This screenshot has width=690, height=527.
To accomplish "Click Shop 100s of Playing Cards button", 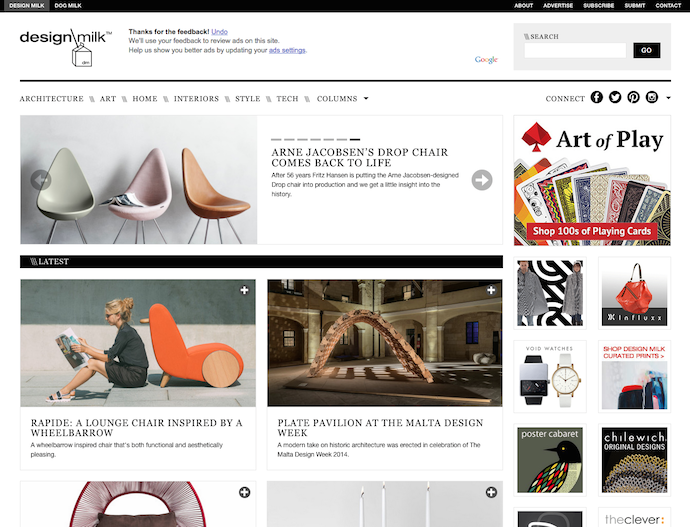I will (x=592, y=231).
